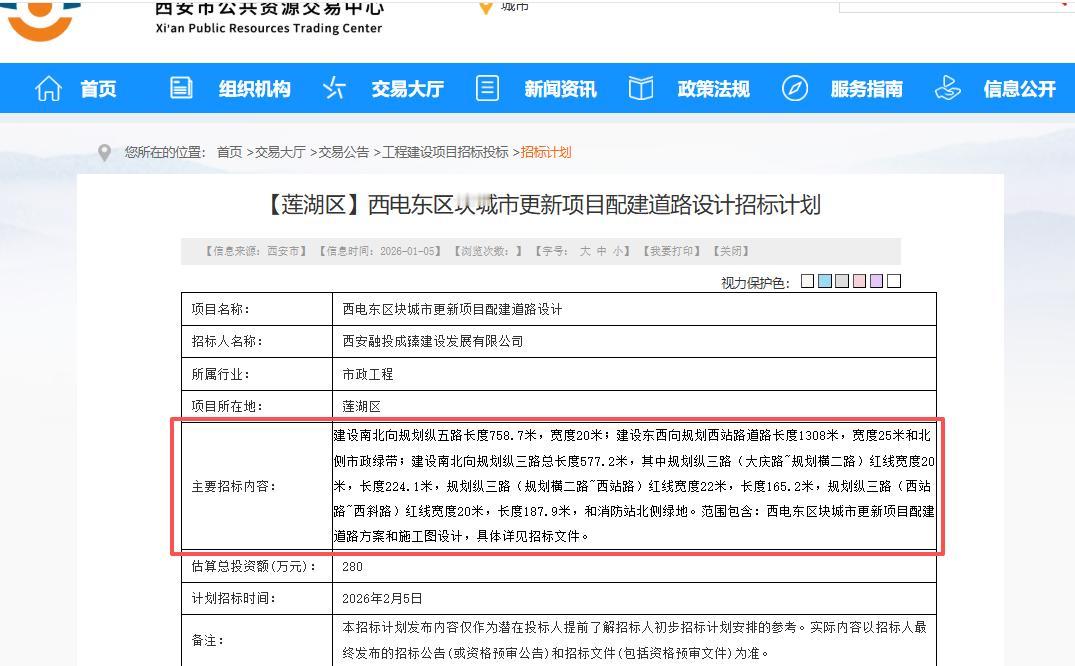Select the list icon beside 新闻资讯

click(487, 88)
